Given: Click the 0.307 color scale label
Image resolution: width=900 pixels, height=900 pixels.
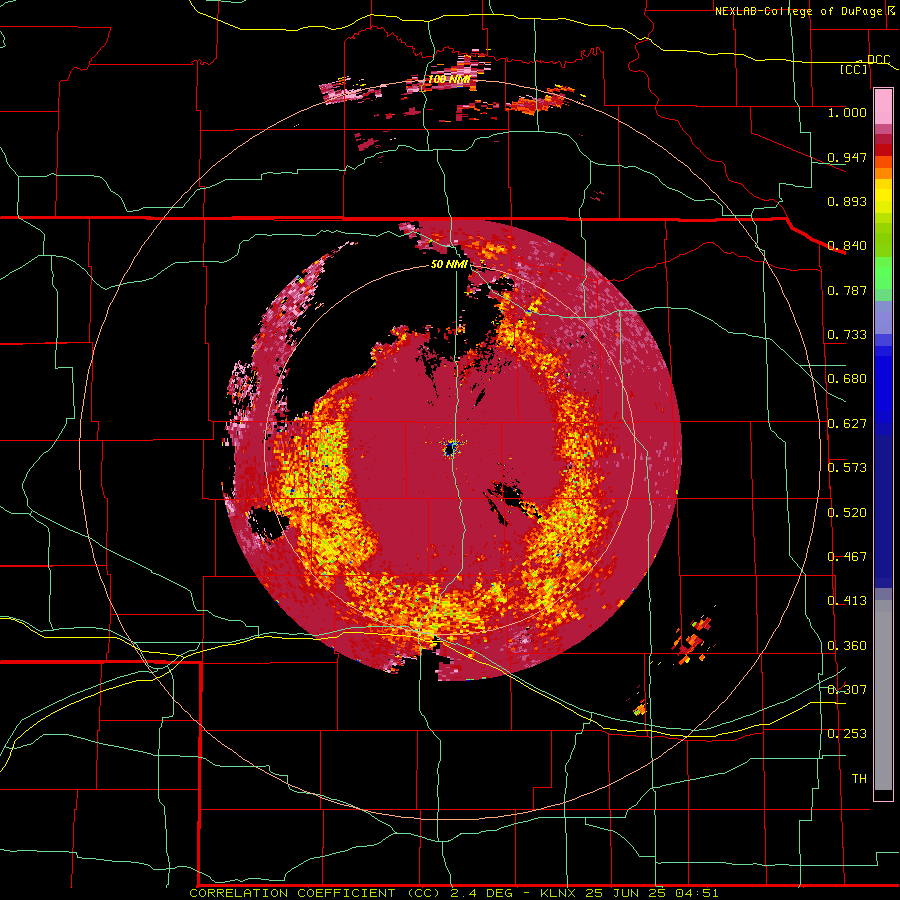Looking at the screenshot, I should [847, 689].
